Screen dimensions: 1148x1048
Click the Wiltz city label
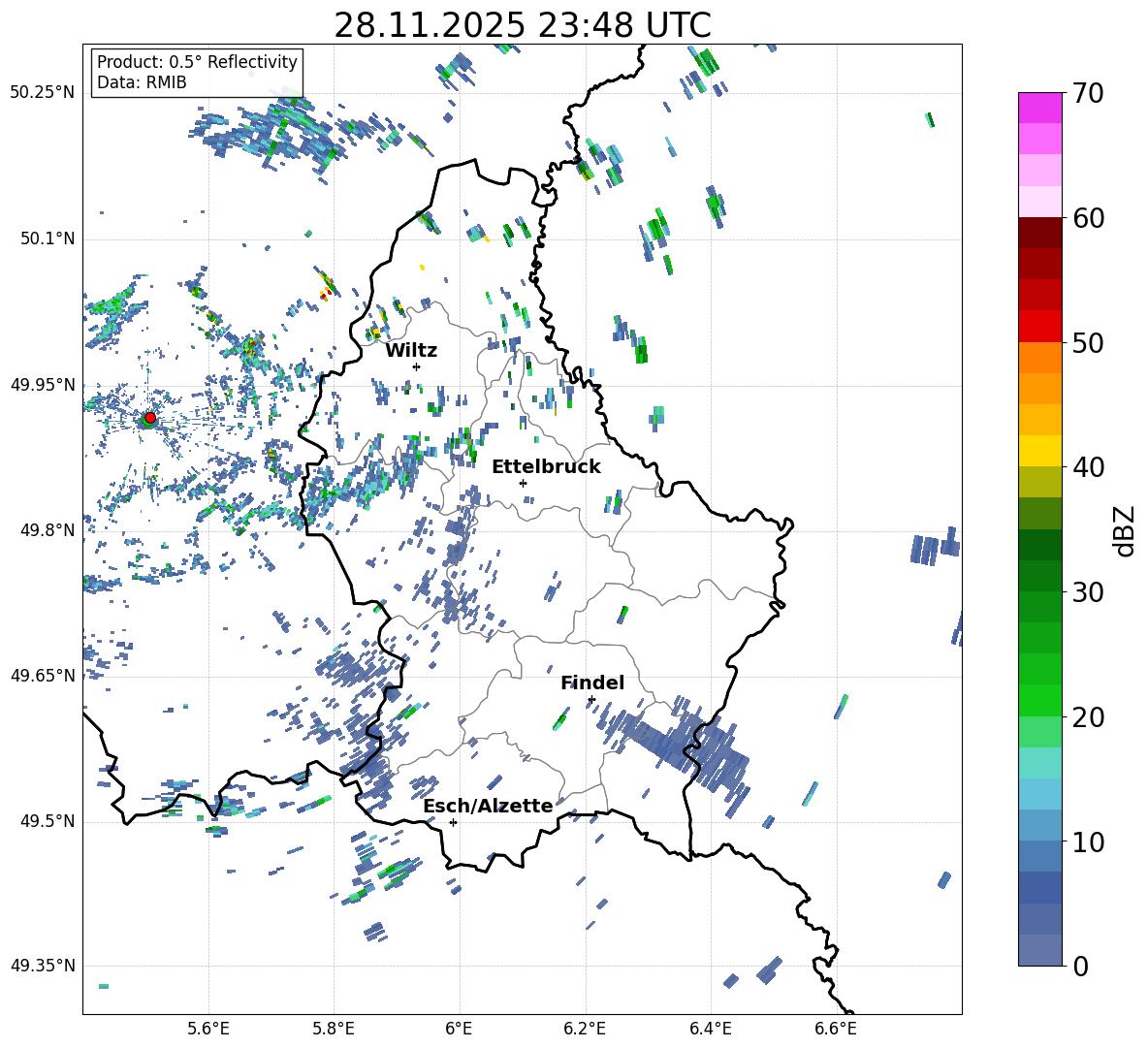click(411, 350)
